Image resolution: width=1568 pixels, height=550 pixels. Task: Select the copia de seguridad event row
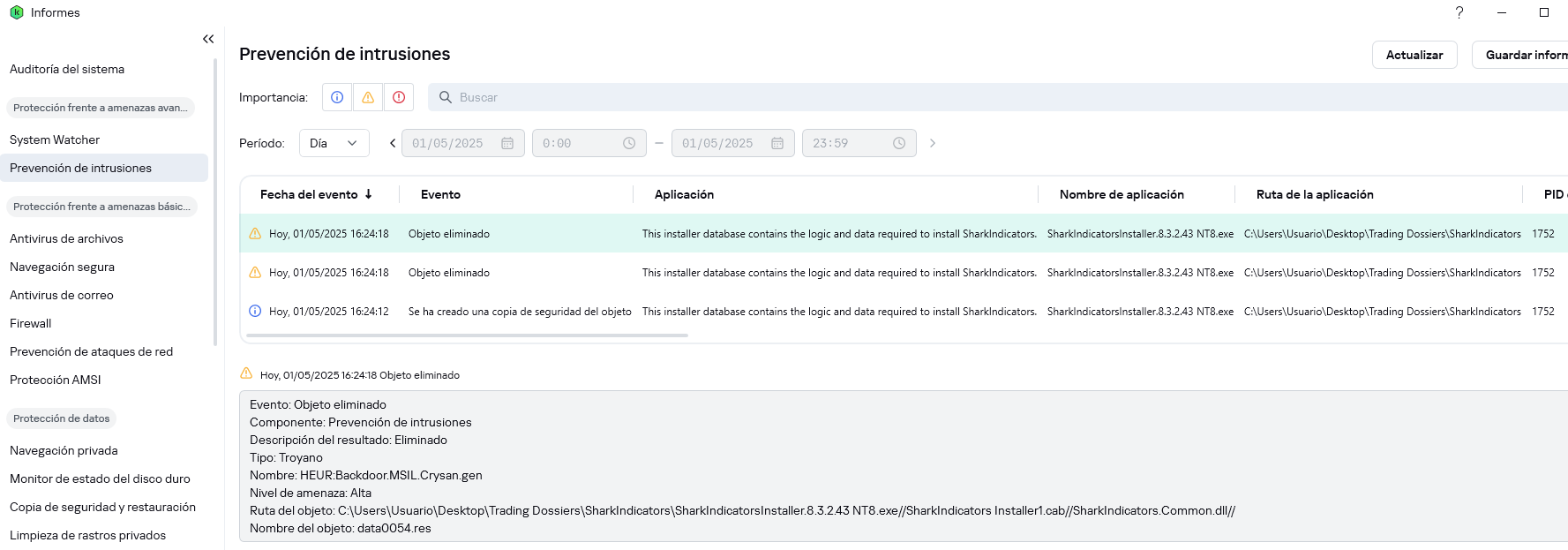[x=904, y=311]
